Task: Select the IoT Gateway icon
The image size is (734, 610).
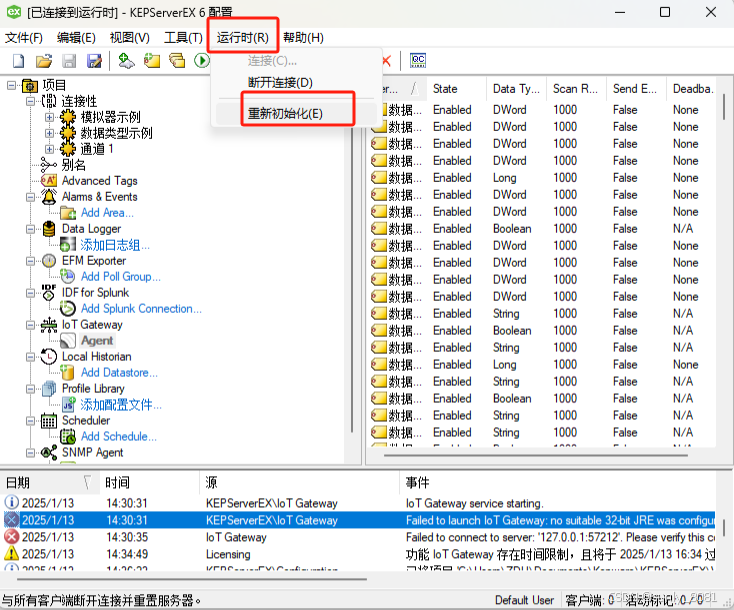Action: coord(49,324)
